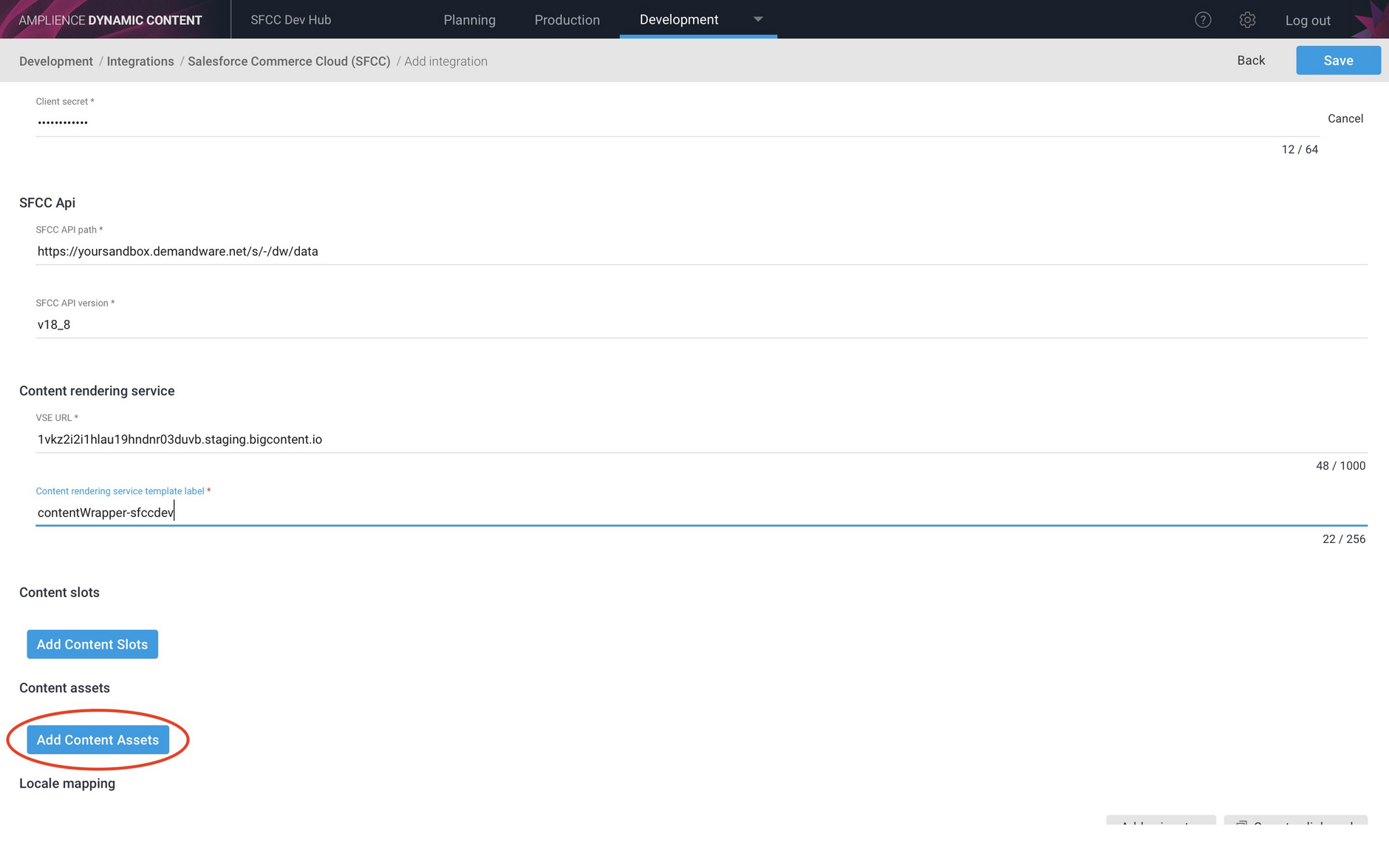Click the Back button
The width and height of the screenshot is (1389, 868).
(1251, 61)
